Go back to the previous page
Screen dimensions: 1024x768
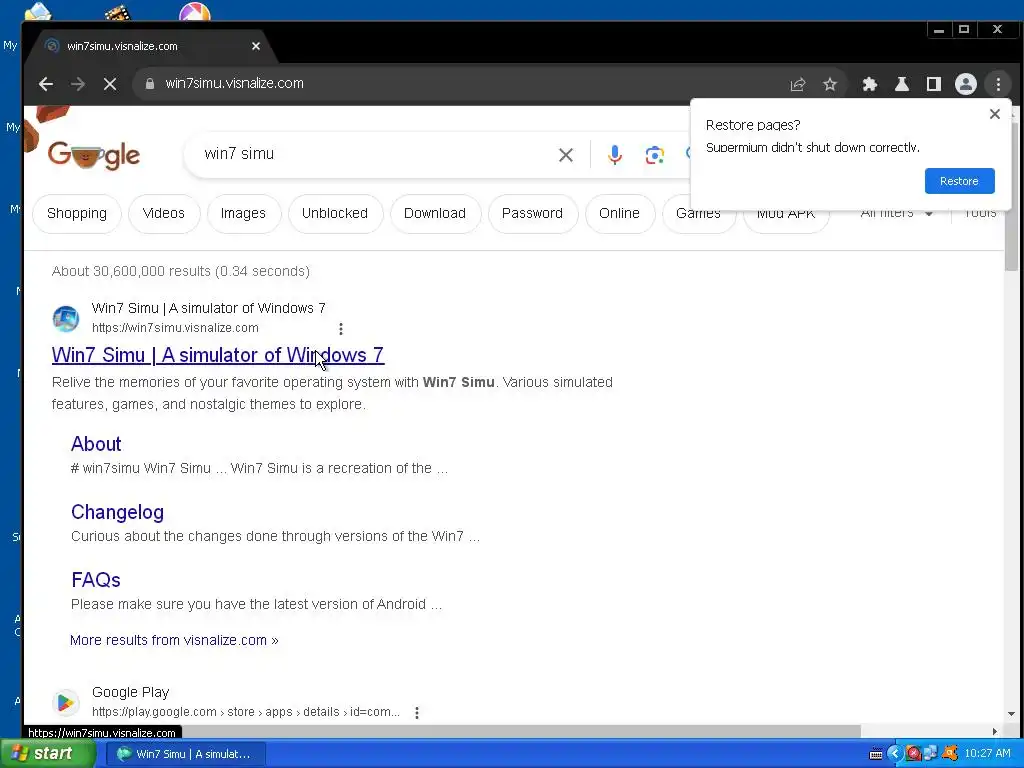[x=46, y=84]
